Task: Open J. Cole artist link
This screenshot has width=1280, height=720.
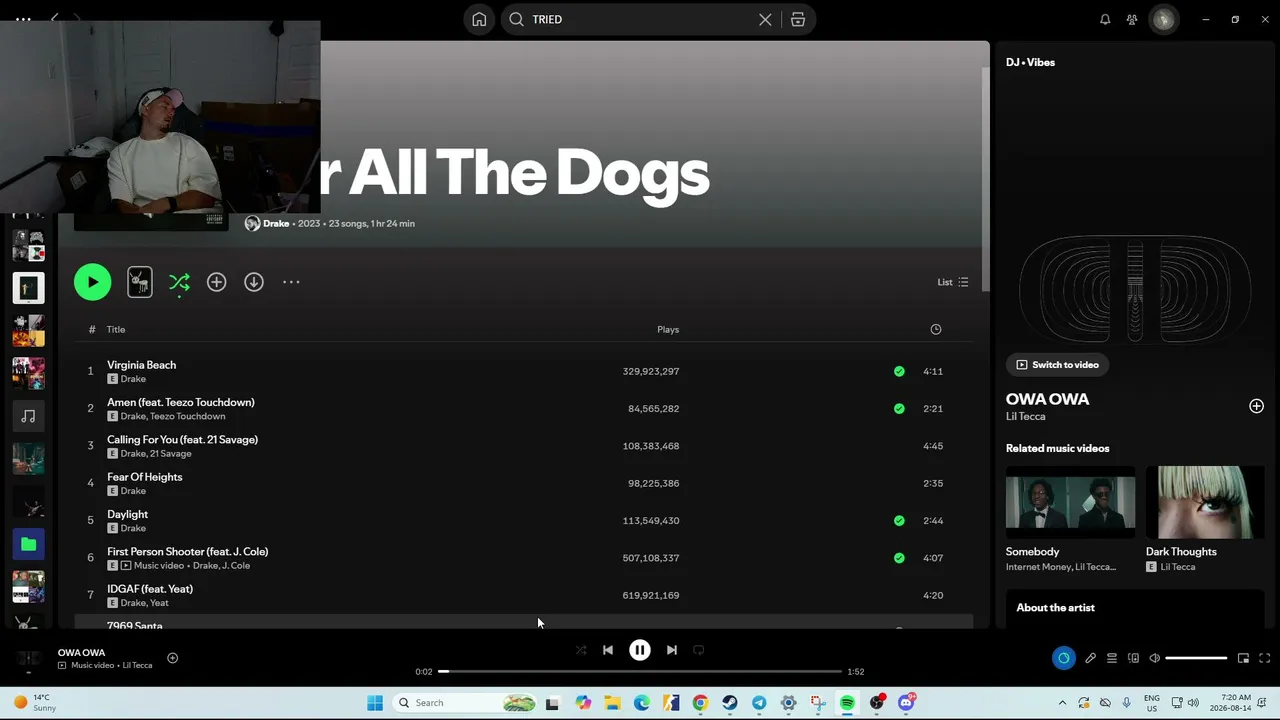Action: (236, 566)
